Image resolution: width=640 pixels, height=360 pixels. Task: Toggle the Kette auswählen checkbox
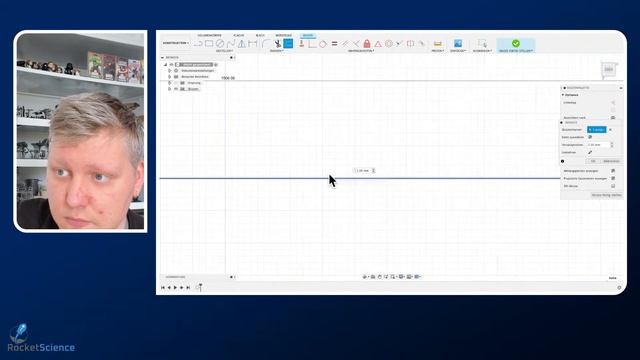[x=590, y=137]
